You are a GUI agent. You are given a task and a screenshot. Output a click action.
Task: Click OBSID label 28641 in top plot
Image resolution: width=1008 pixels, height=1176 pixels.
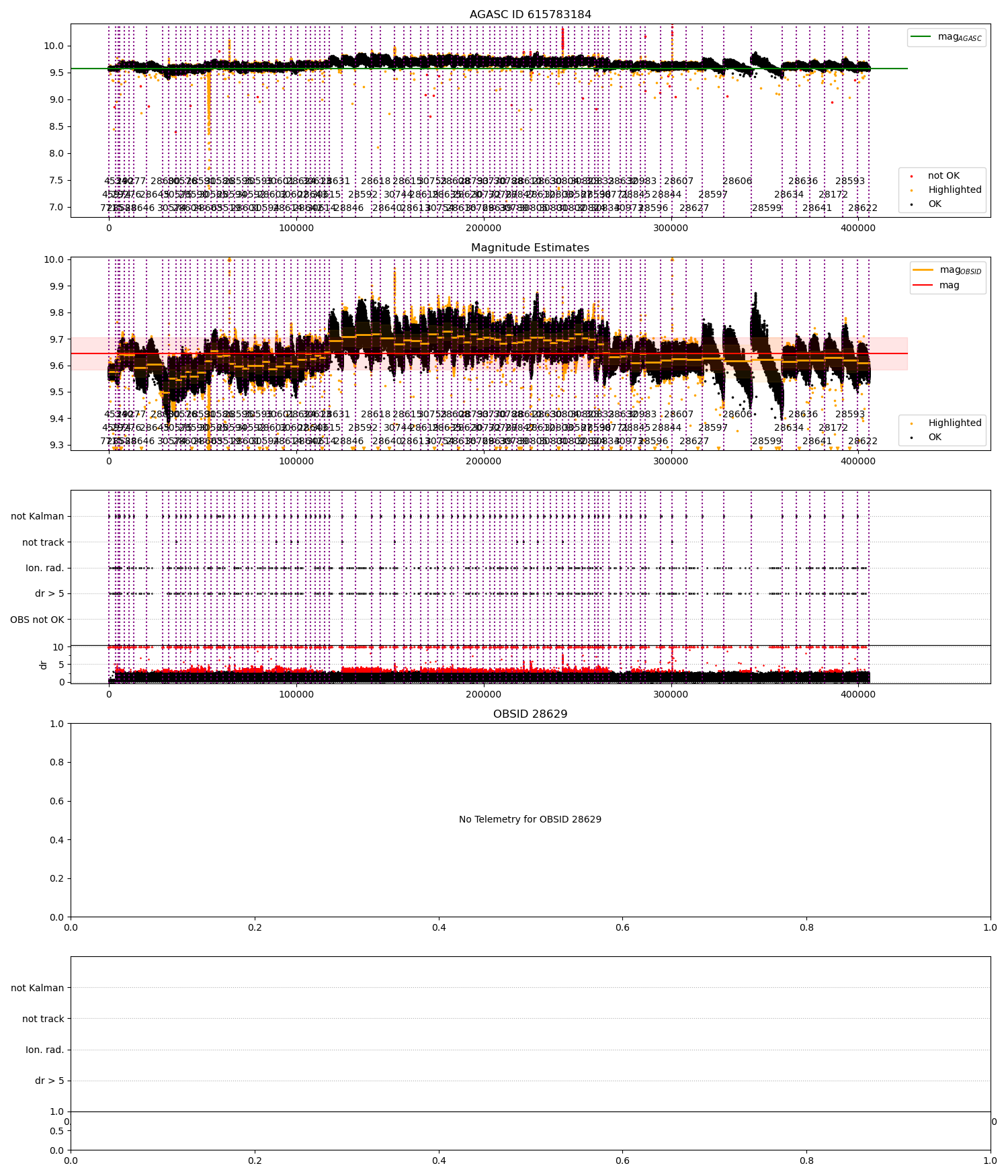817,208
